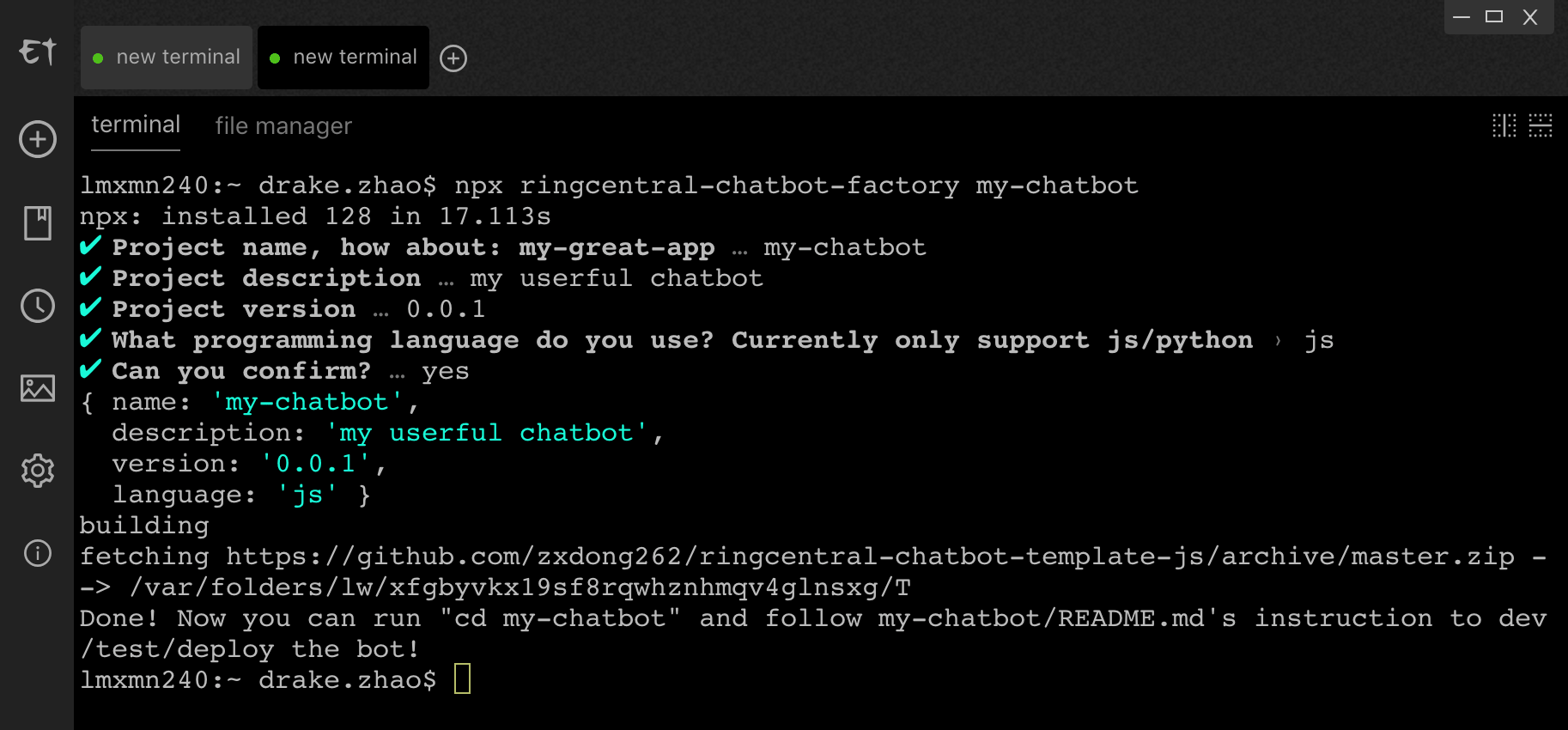Open about info icon in sidebar

(38, 553)
